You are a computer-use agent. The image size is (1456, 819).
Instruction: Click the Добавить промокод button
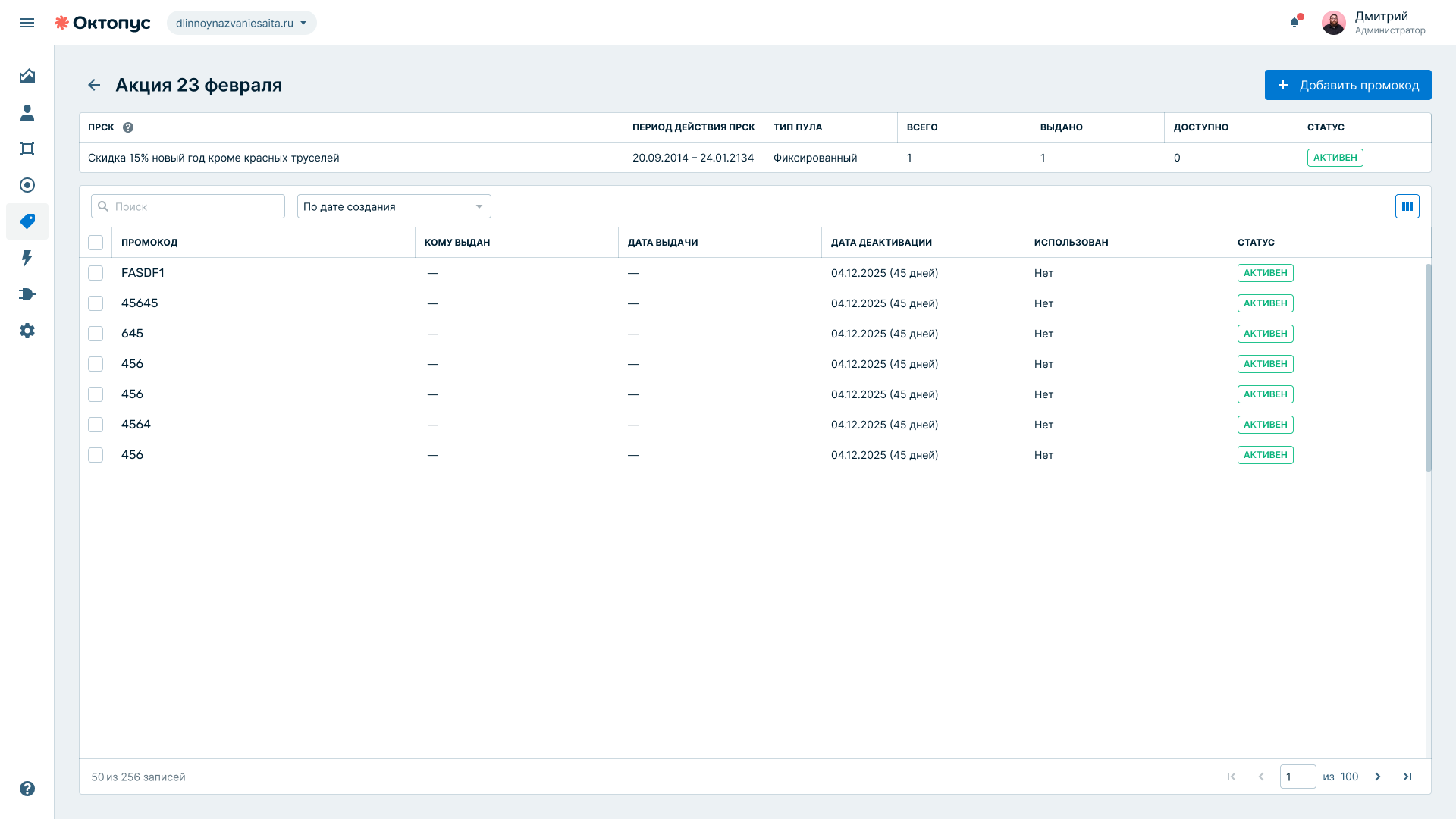(1348, 85)
